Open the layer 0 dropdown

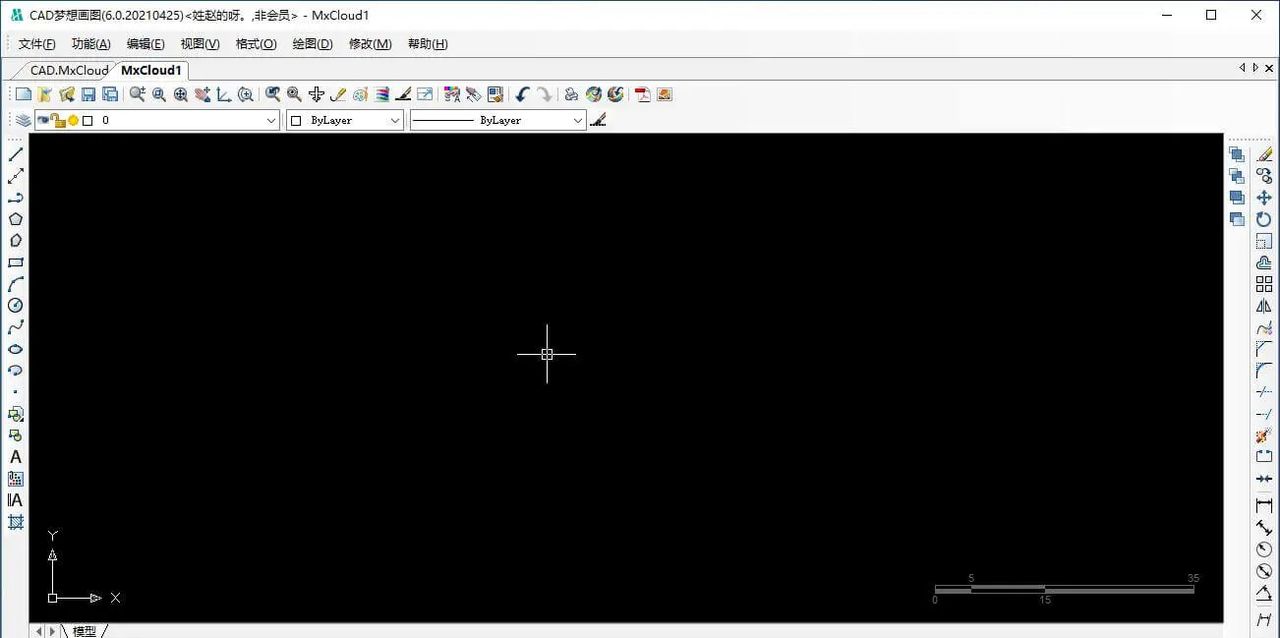(271, 120)
